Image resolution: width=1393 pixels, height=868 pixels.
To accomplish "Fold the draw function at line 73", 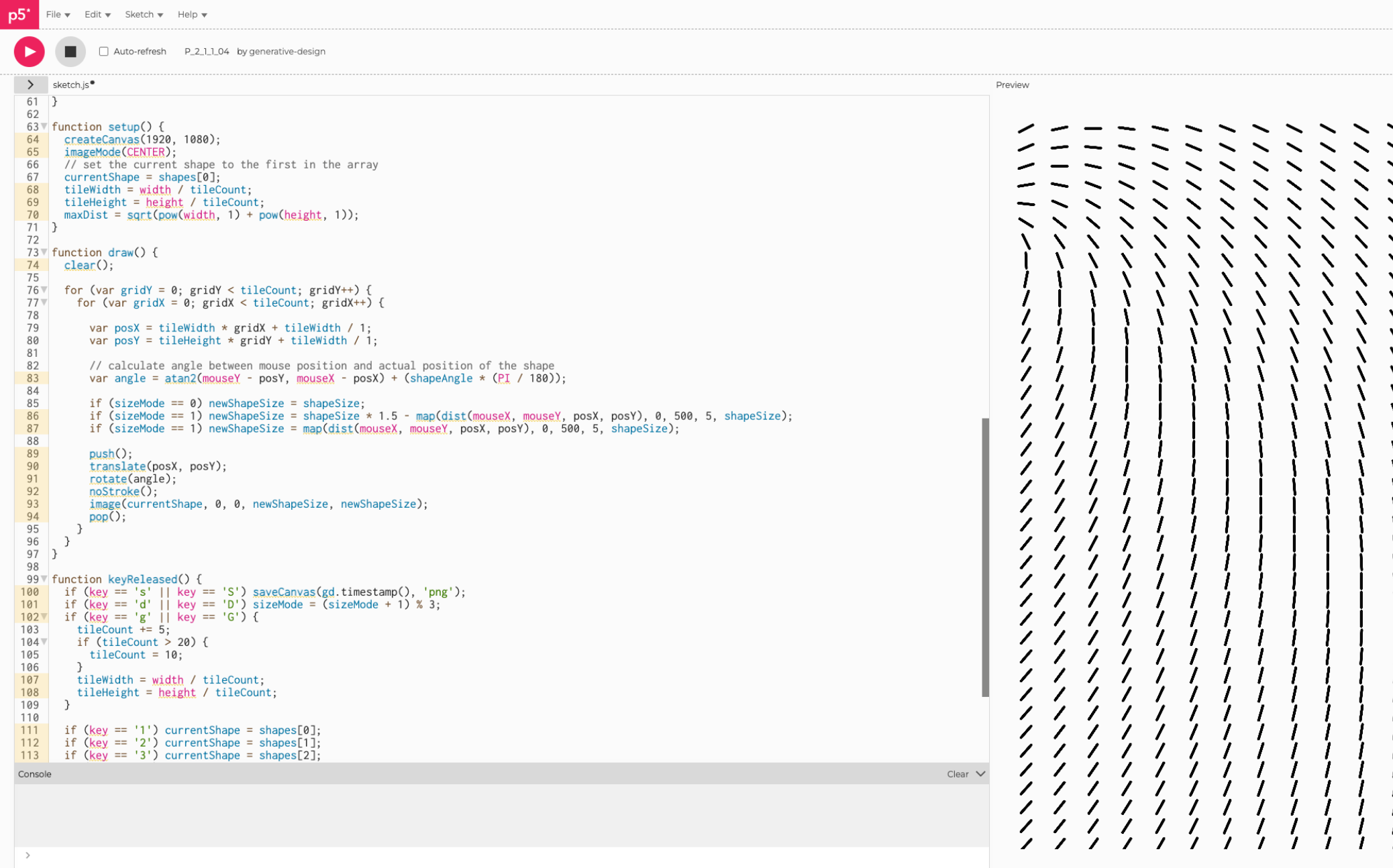I will [x=44, y=252].
